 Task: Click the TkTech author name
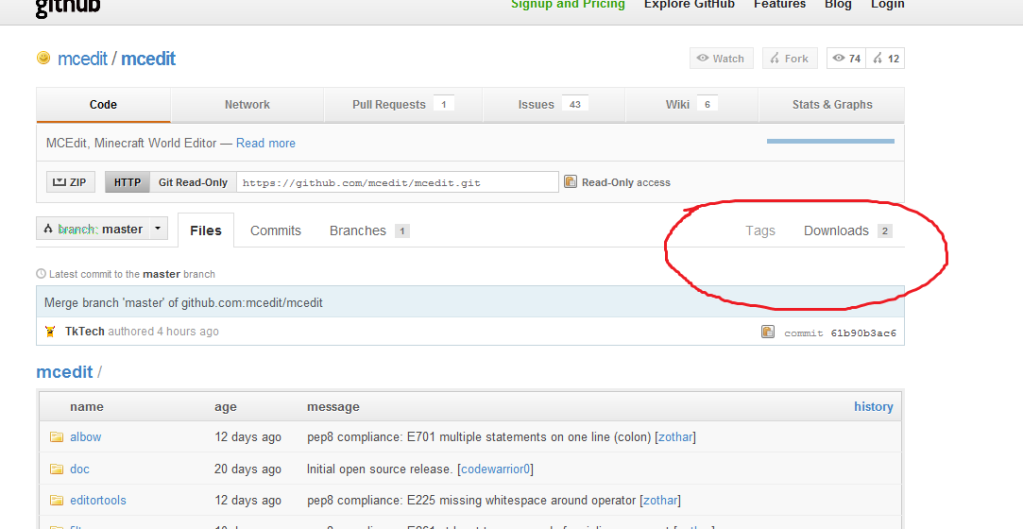(85, 331)
